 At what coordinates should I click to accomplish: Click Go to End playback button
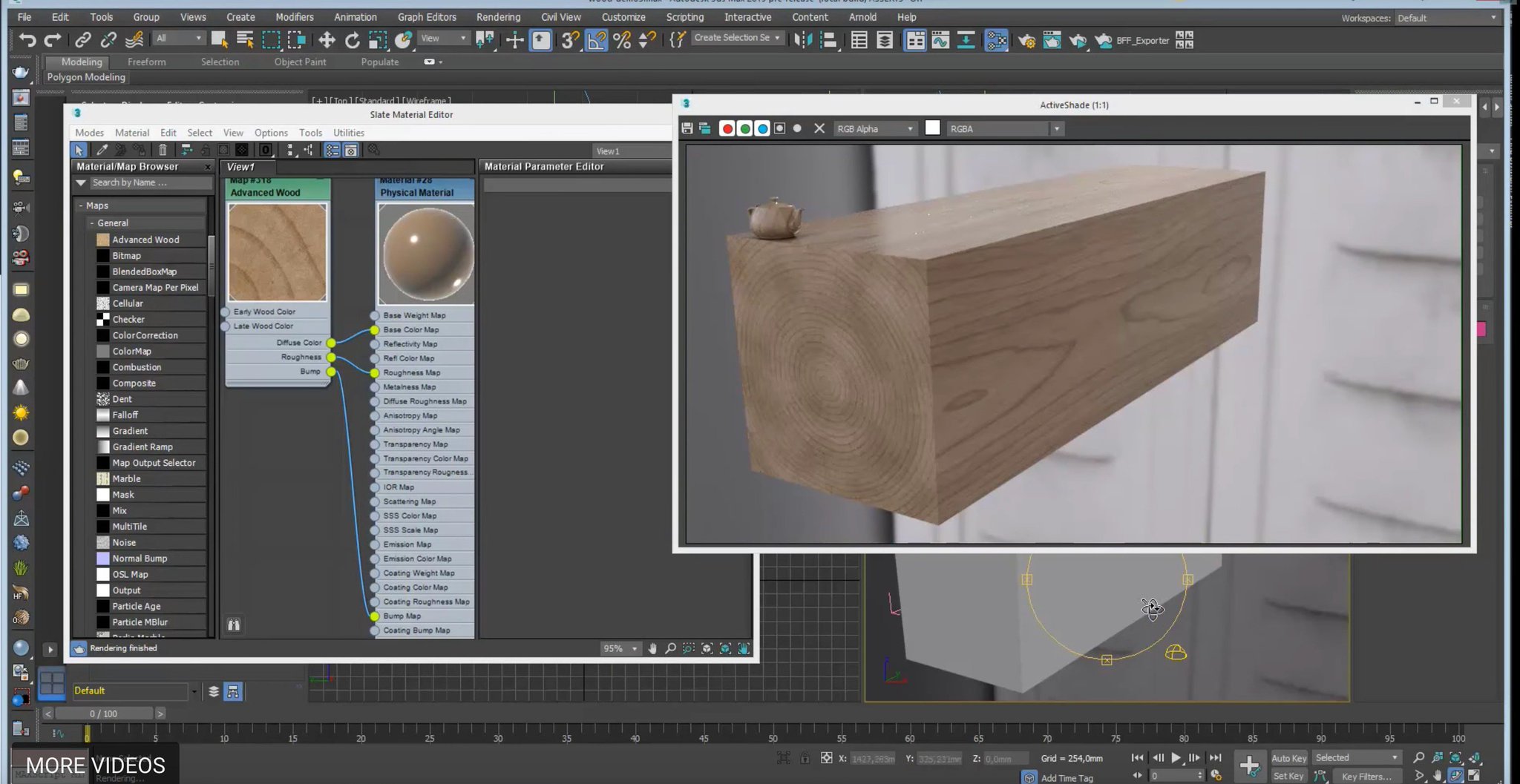(x=1215, y=758)
